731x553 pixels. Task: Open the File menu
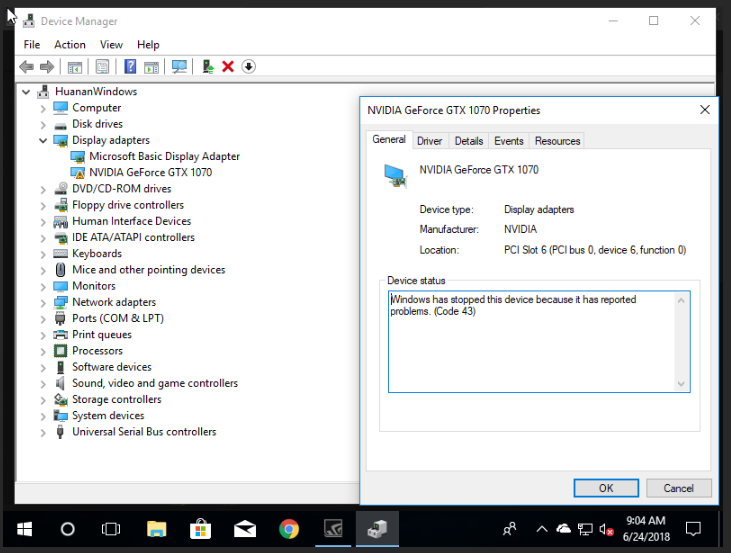pos(32,45)
